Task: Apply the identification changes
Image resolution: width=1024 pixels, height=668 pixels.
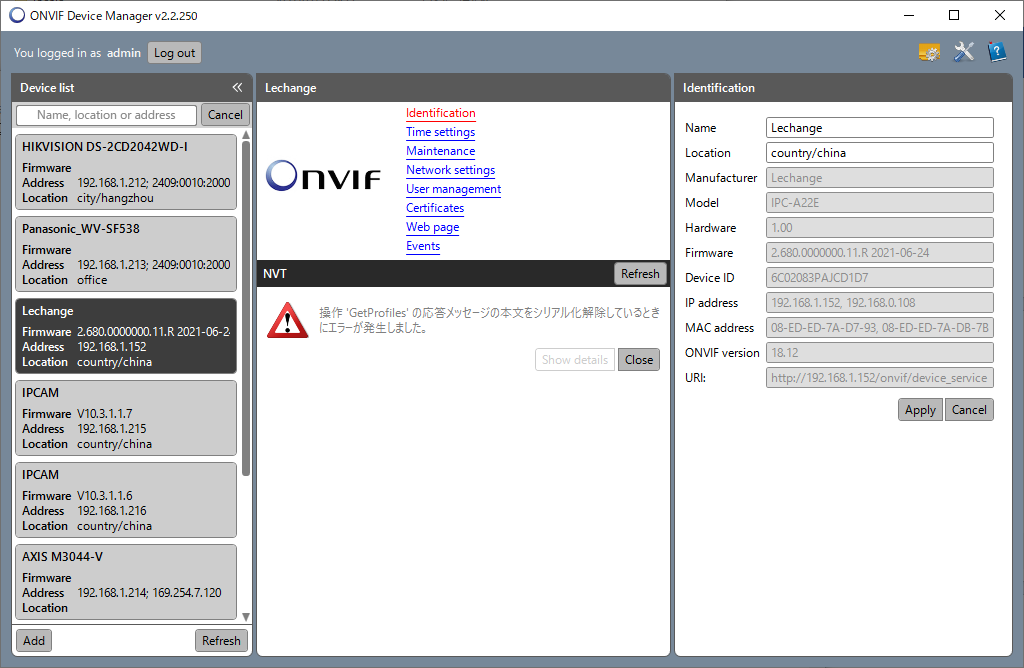Action: [920, 410]
